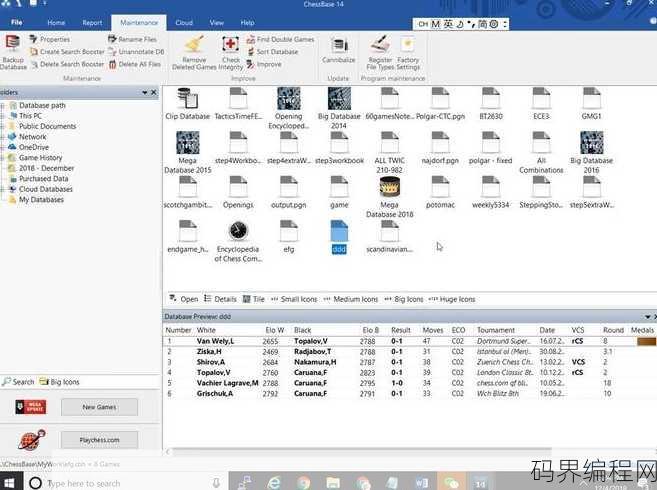657x490 pixels.
Task: Run Check Integrity tool
Action: (230, 52)
